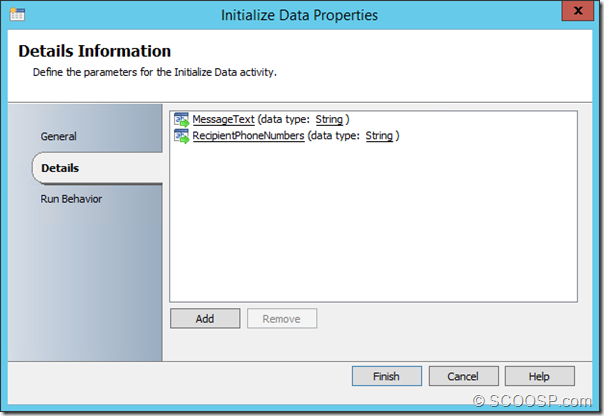Cancel the dialog changes

pyautogui.click(x=463, y=376)
